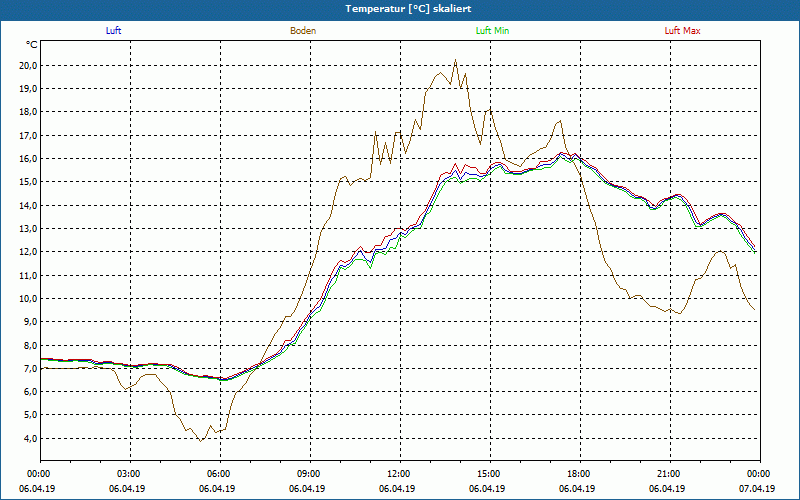The width and height of the screenshot is (800, 500).
Task: Click the '15:00' time axis label
Action: pyautogui.click(x=487, y=474)
